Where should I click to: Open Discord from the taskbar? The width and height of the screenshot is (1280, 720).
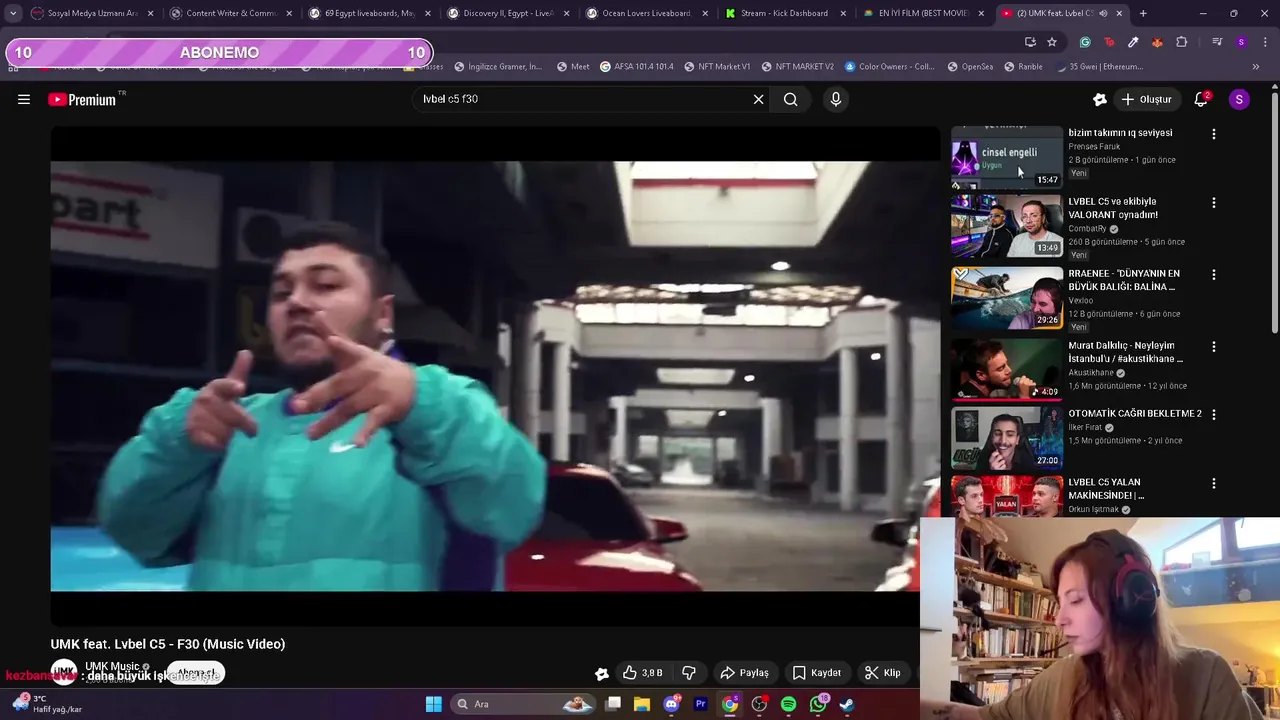672,704
